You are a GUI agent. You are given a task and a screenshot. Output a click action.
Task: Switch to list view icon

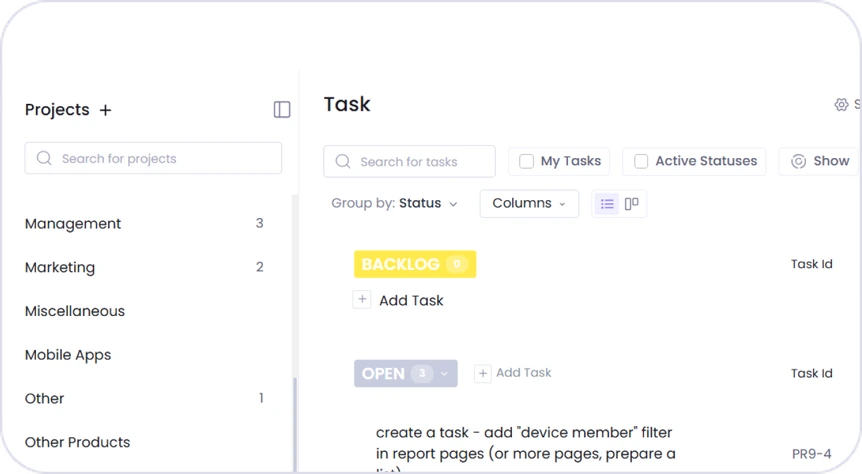tap(607, 204)
